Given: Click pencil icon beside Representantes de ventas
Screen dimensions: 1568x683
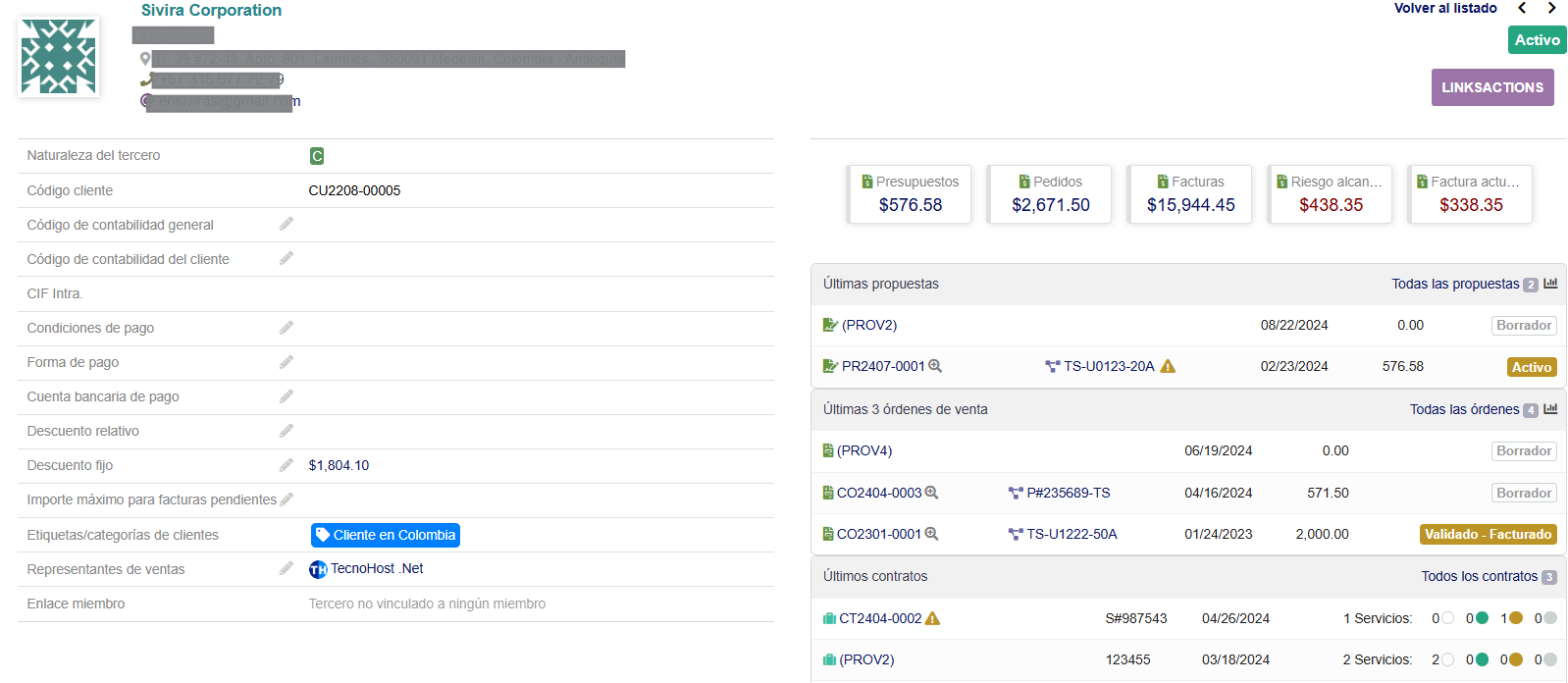Looking at the screenshot, I should pos(286,568).
